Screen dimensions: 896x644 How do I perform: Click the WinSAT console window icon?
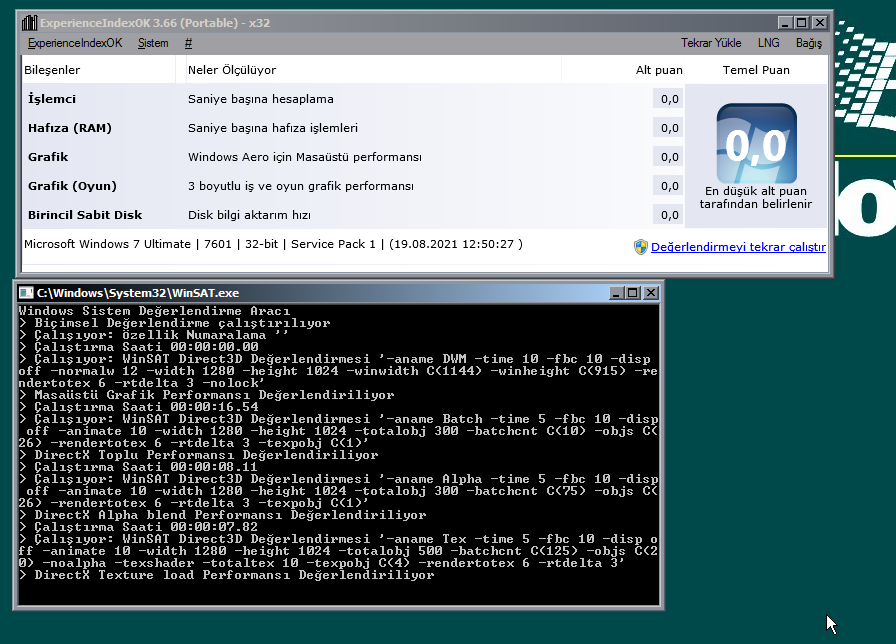[26, 293]
